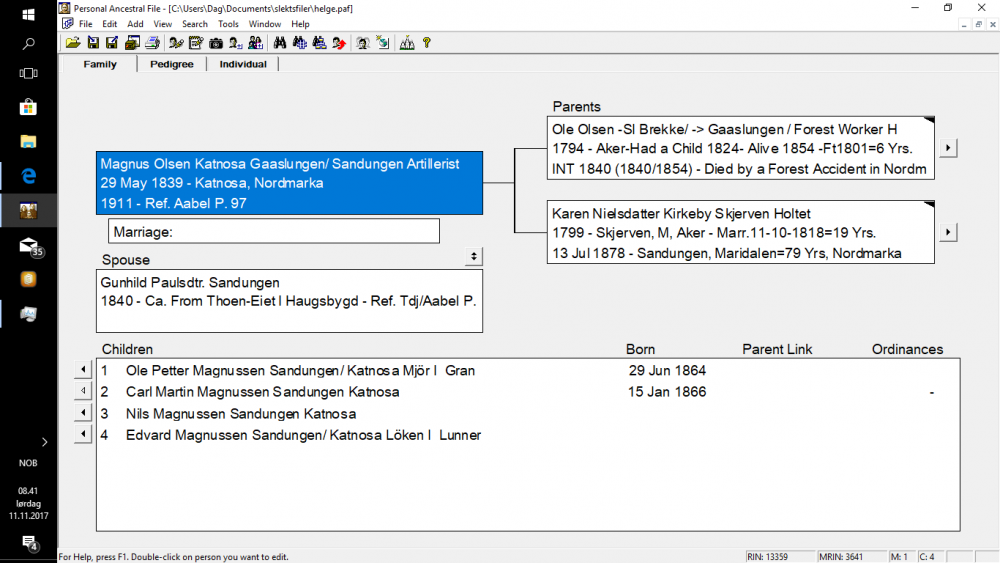The height and width of the screenshot is (563, 1000).
Task: Click the Open file folder toolbar icon
Action: pos(73,43)
